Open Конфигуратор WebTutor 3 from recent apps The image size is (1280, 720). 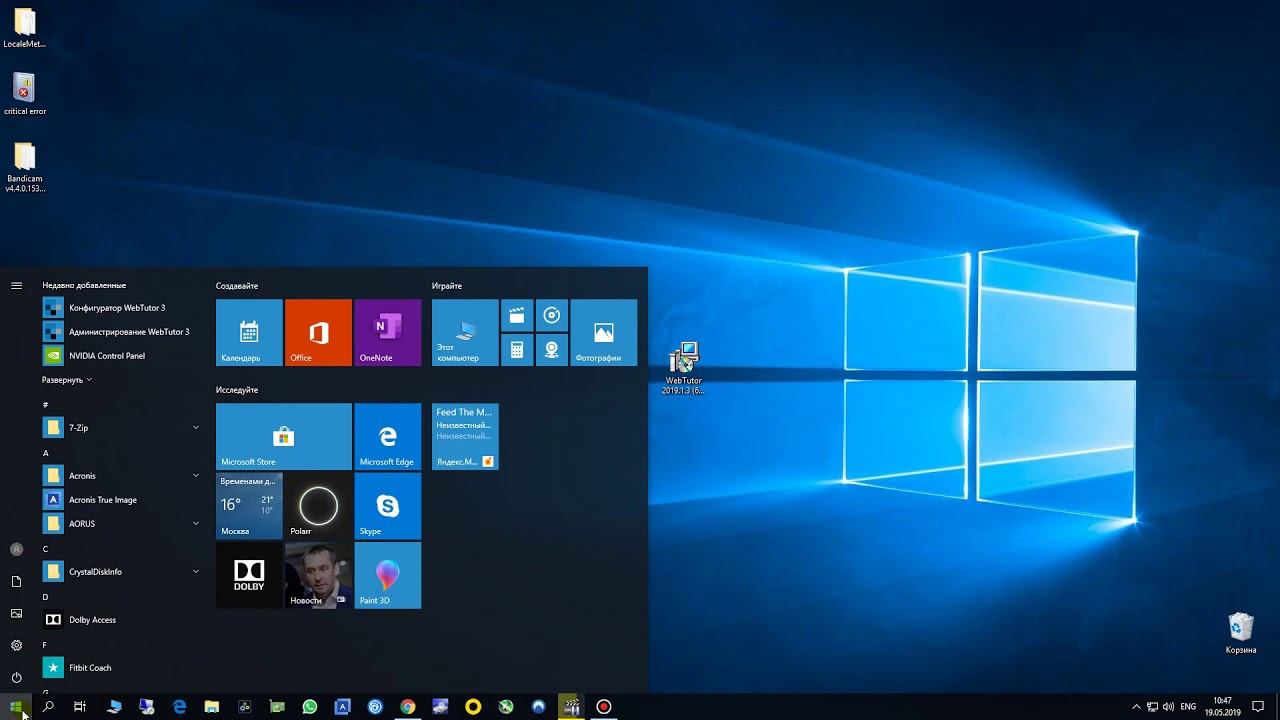coord(122,308)
